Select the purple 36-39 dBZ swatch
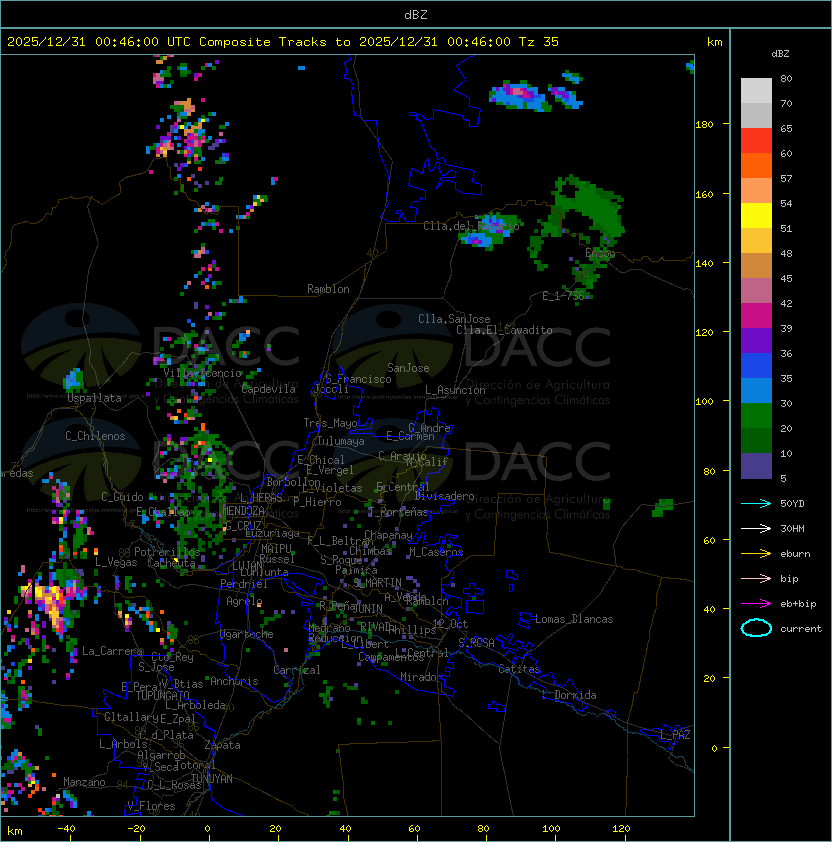The width and height of the screenshot is (832, 842). 756,340
